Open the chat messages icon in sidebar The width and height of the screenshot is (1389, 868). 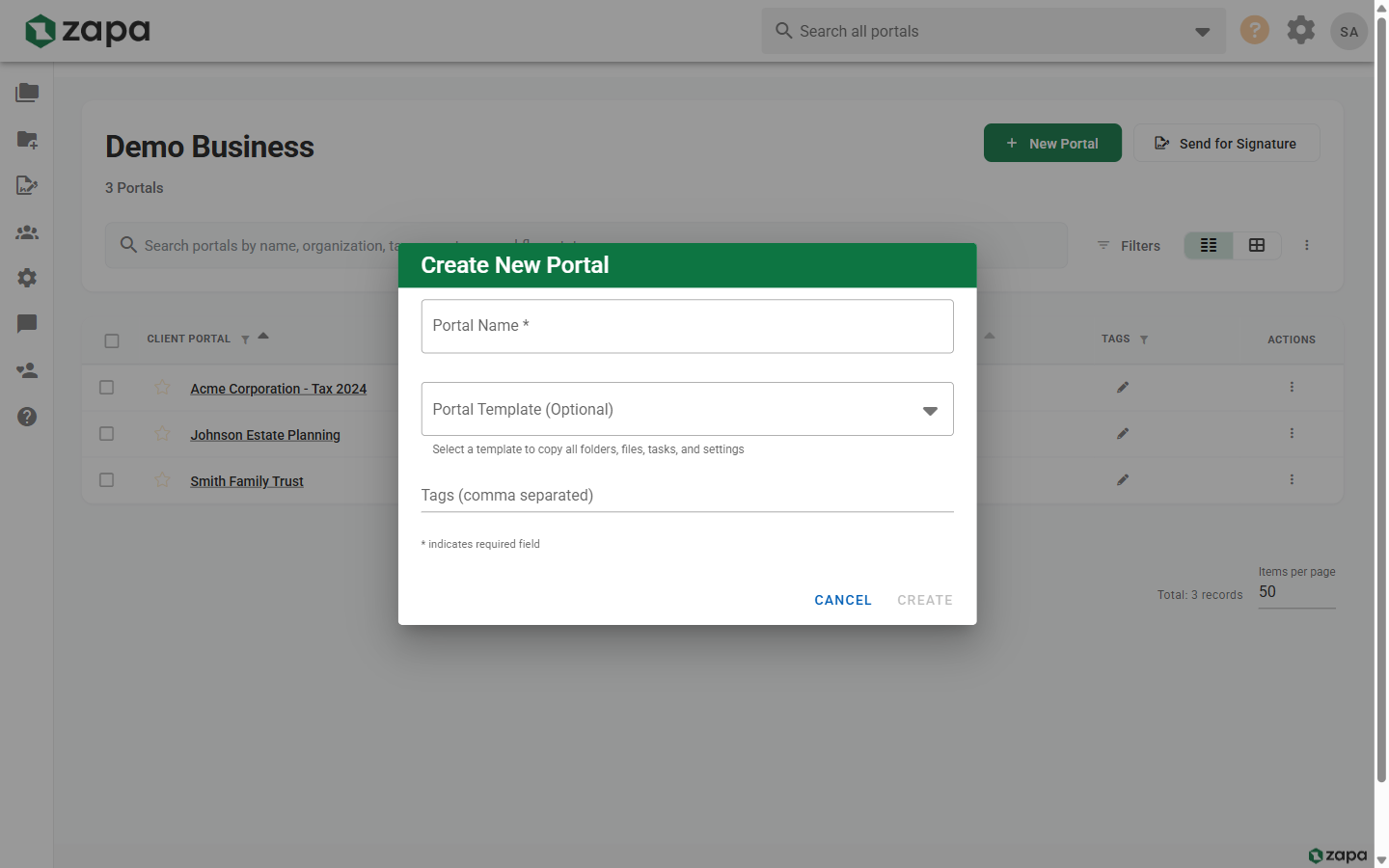click(27, 324)
